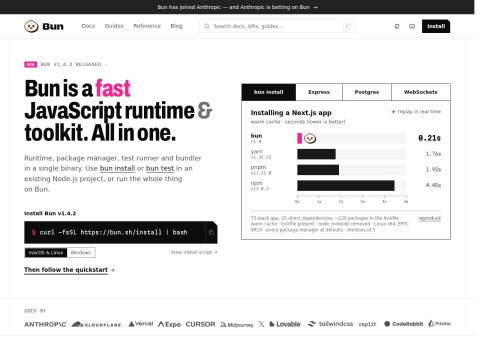Viewport: 480px width, 360px height.
Task: Open the Anthropic announcement banner link
Action: [237, 7]
